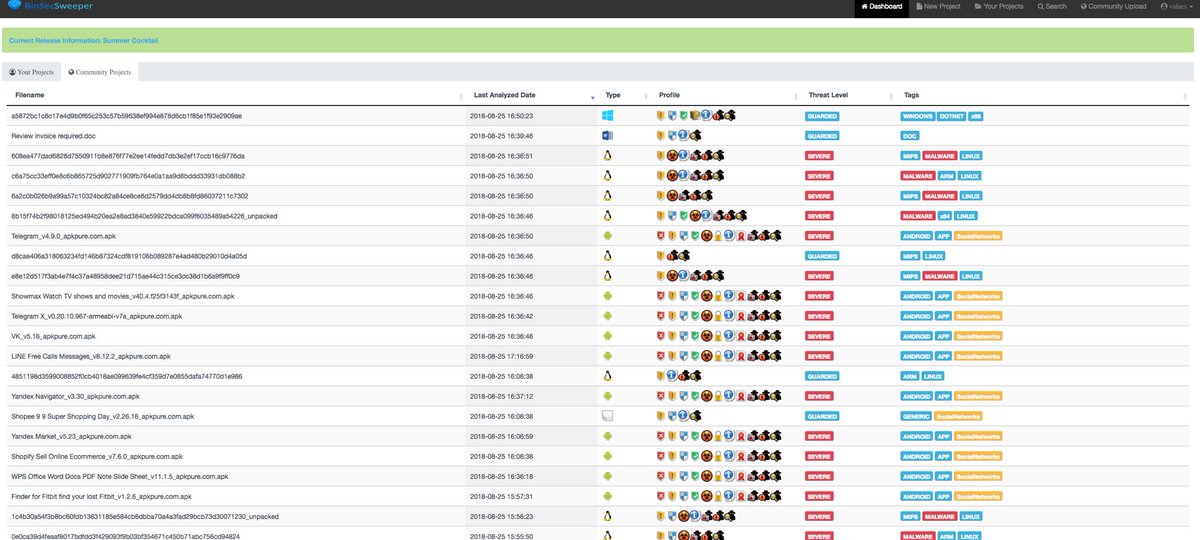The width and height of the screenshot is (1200, 540).
Task: Click the red X shield icon in WPS Office row
Action: coord(661,476)
